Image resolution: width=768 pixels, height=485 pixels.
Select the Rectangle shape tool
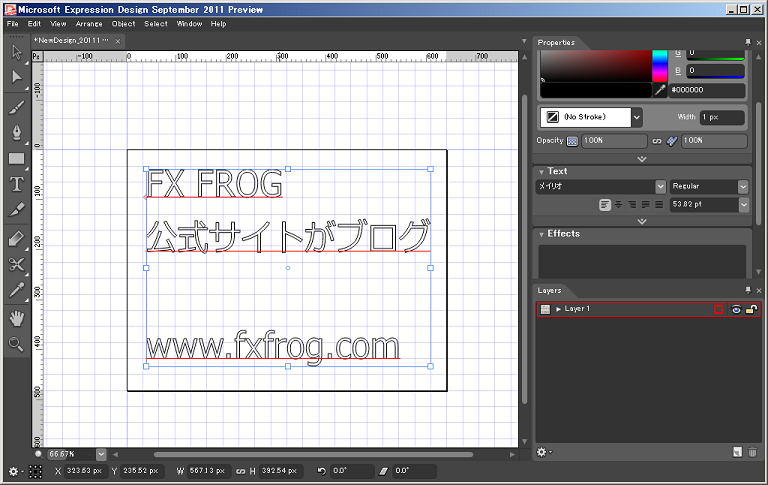tap(16, 158)
